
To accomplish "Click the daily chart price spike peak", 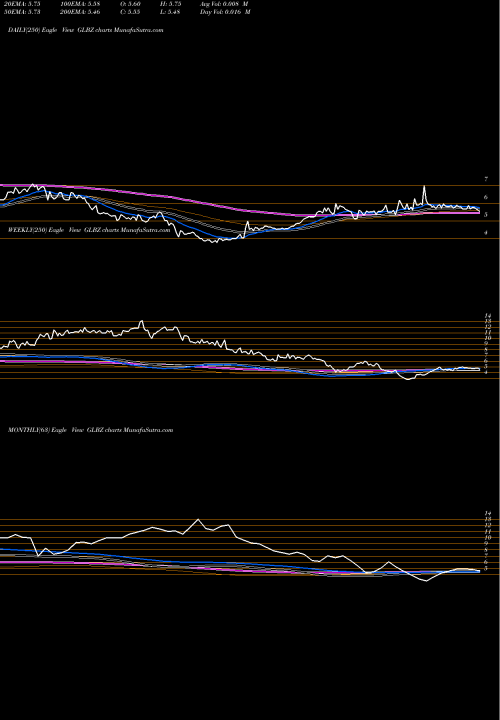I will tap(424, 186).
